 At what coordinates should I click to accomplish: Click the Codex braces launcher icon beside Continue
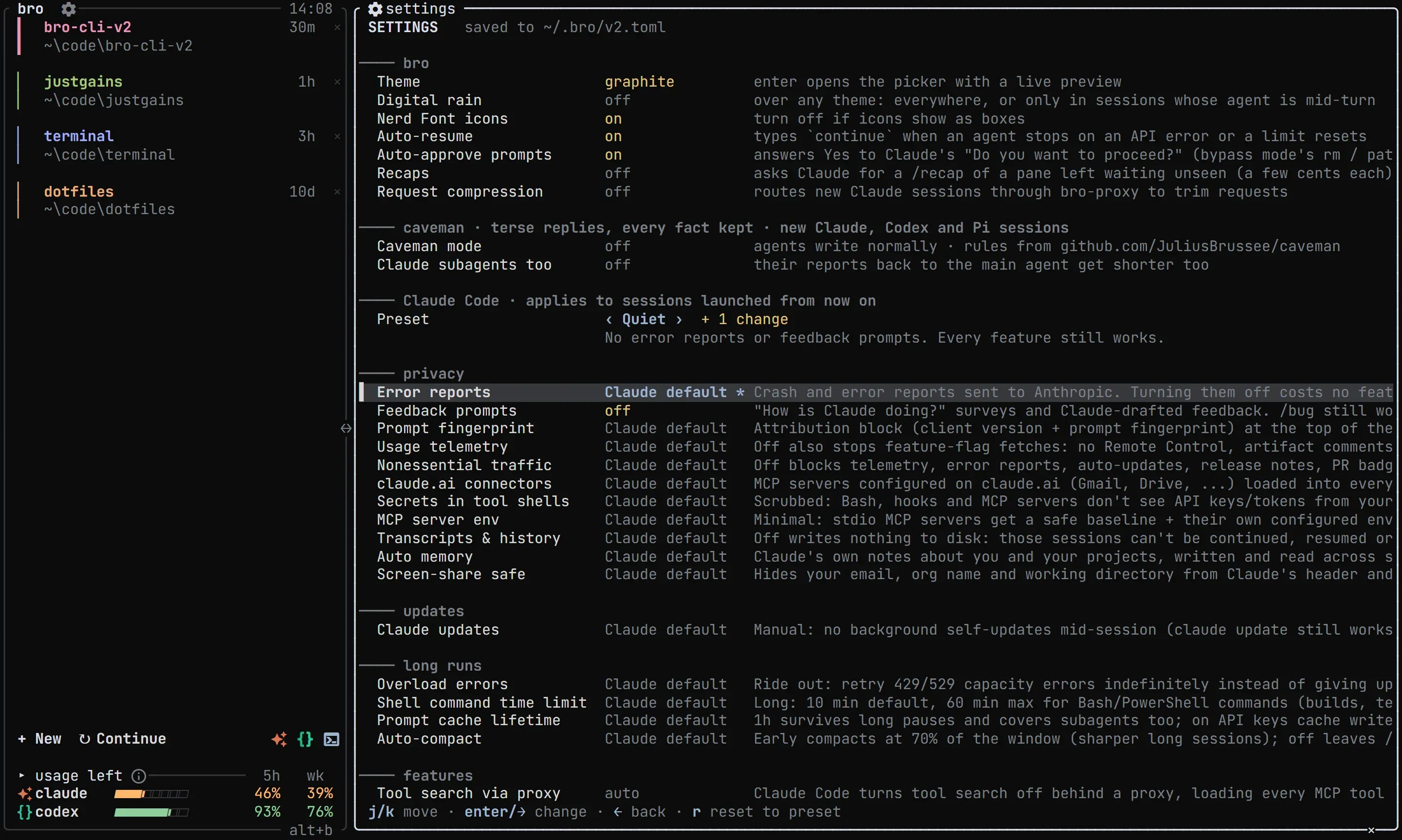tap(305, 739)
